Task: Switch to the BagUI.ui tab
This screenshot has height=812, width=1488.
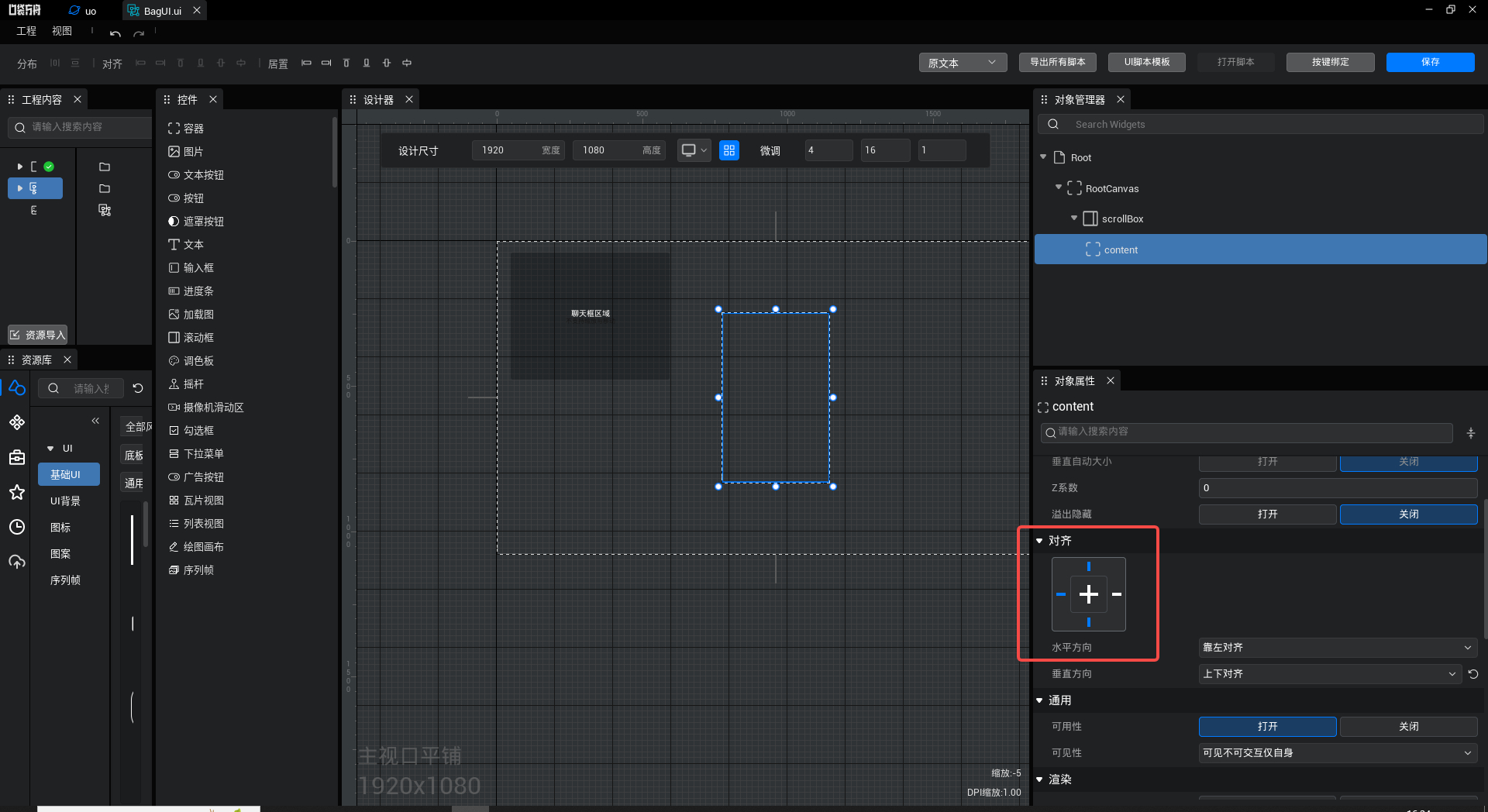Action: (x=164, y=11)
